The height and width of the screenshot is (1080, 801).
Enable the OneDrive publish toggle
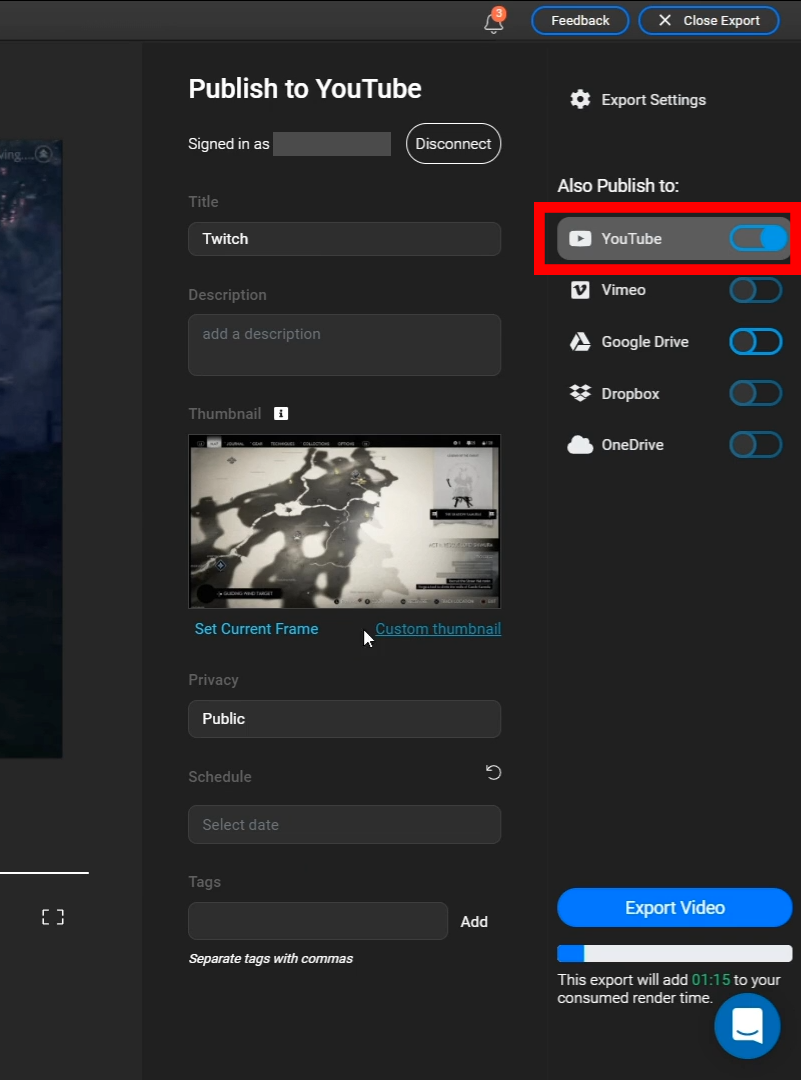(756, 445)
